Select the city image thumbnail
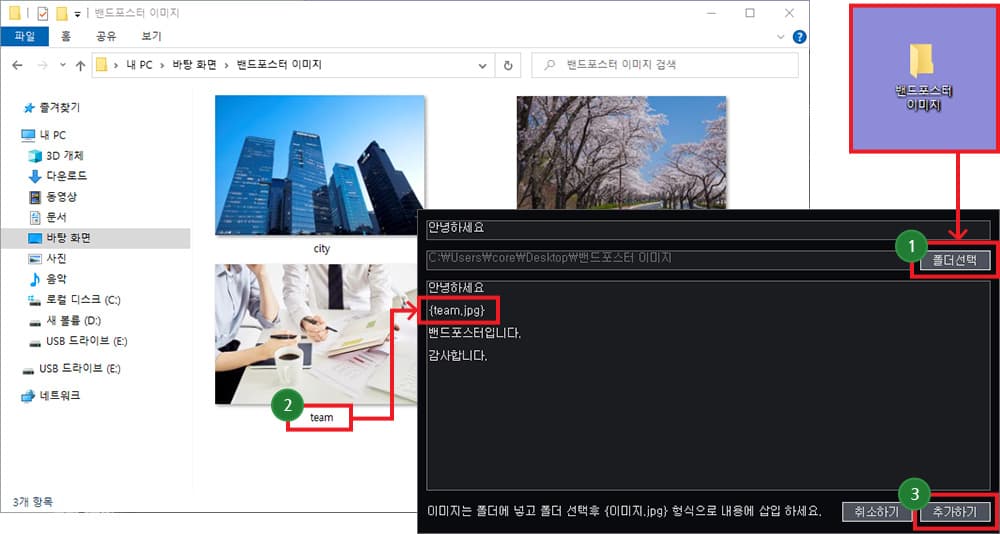This screenshot has width=1000, height=534. point(320,165)
